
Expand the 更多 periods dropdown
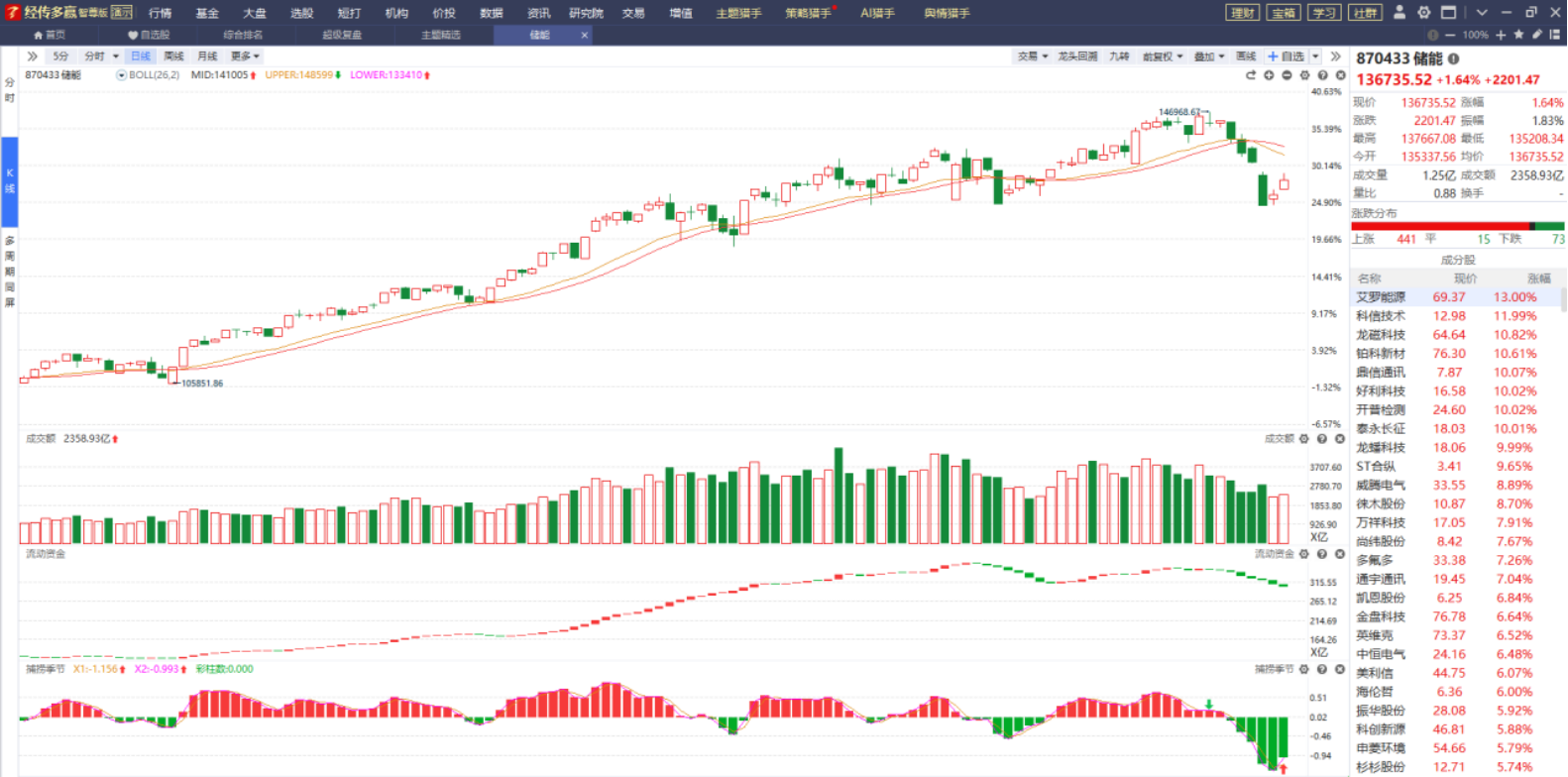point(244,56)
